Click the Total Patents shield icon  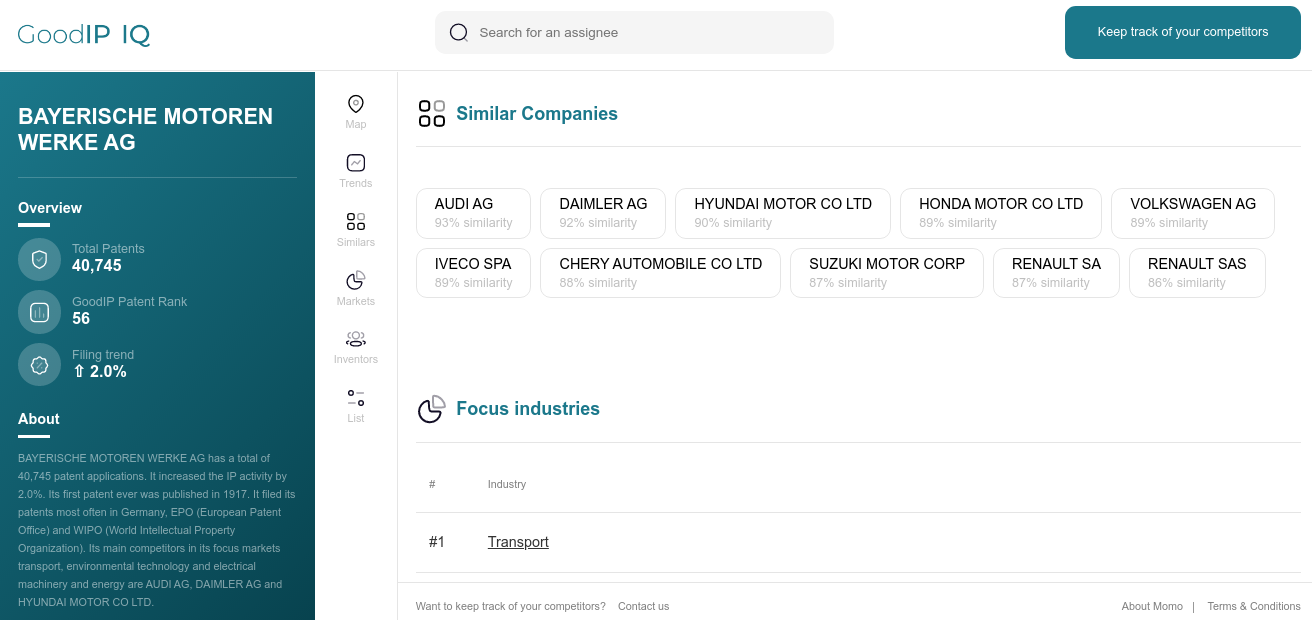(40, 259)
